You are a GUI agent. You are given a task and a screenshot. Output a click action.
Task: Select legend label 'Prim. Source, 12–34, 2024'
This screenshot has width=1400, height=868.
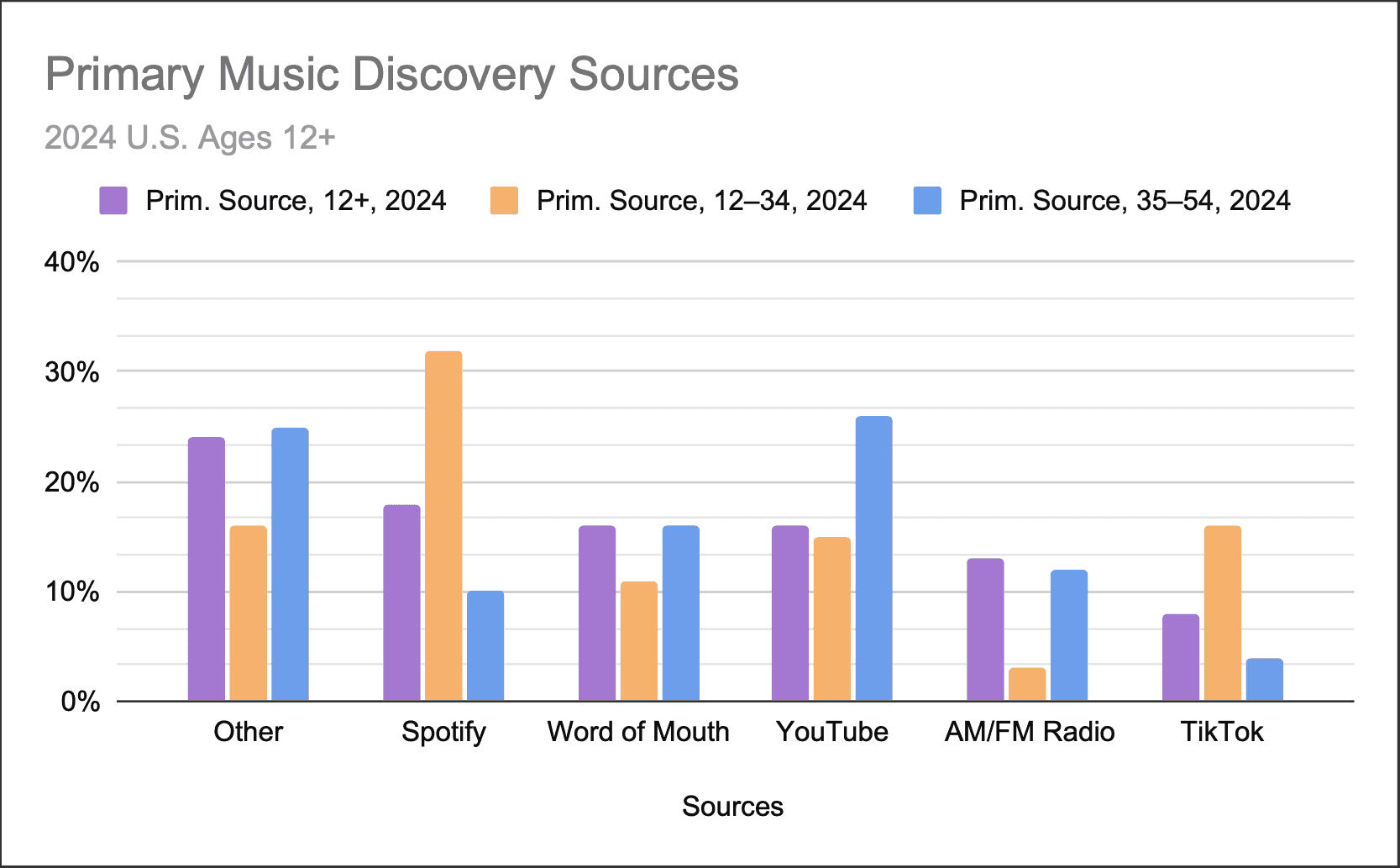tap(702, 201)
